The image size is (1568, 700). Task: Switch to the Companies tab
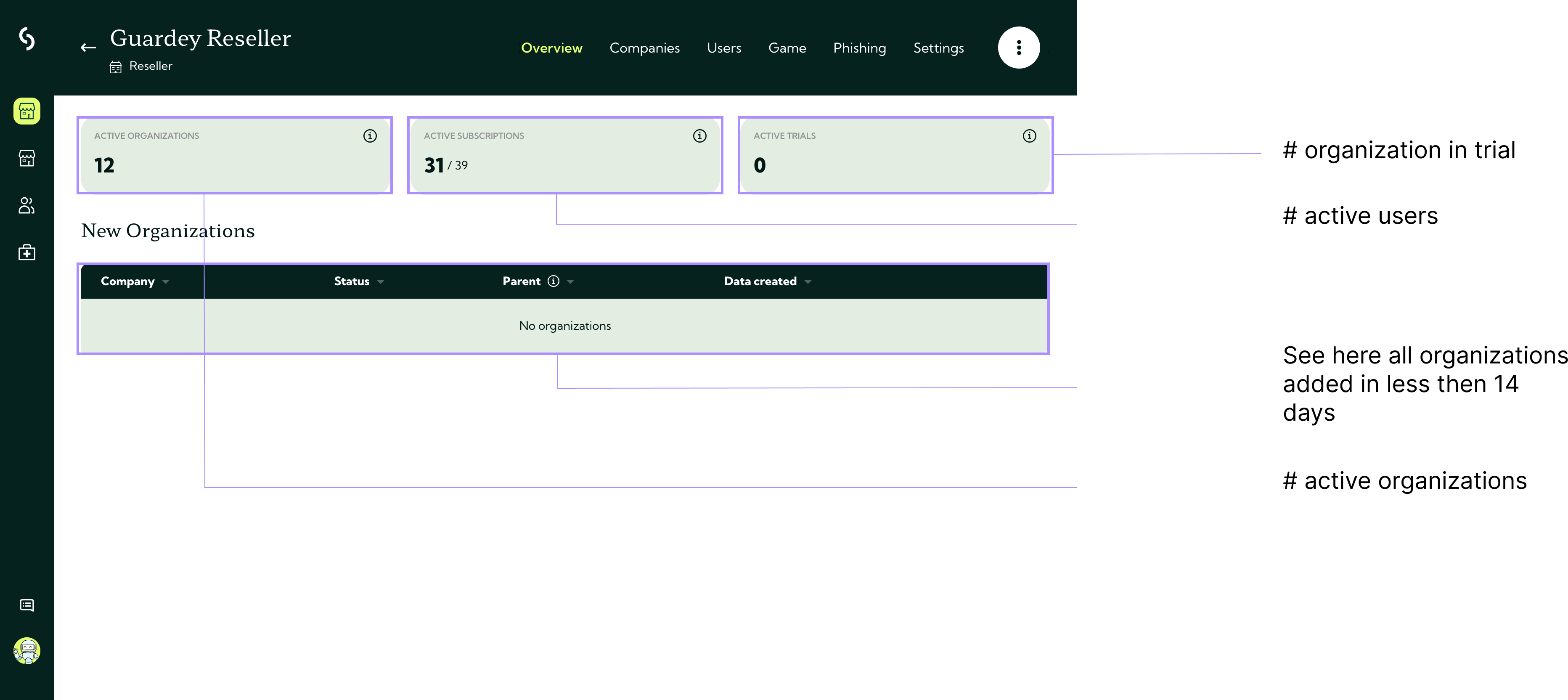coord(645,48)
